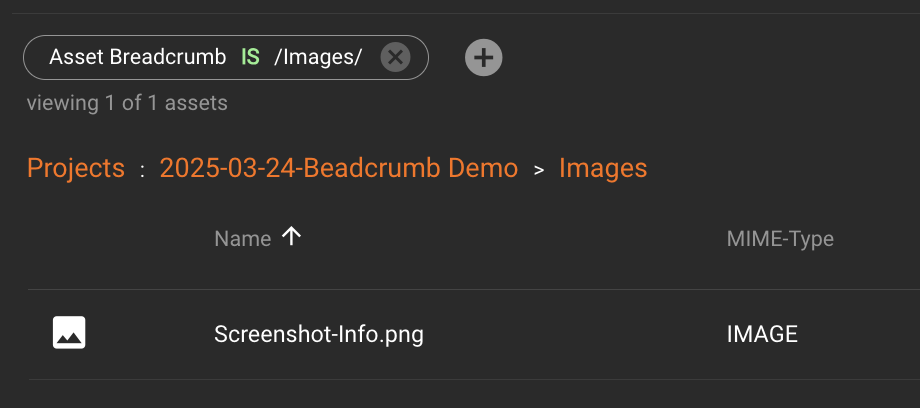Remove the Asset Breadcrumb filter with X icon
Image resolution: width=920 pixels, height=408 pixels.
395,57
